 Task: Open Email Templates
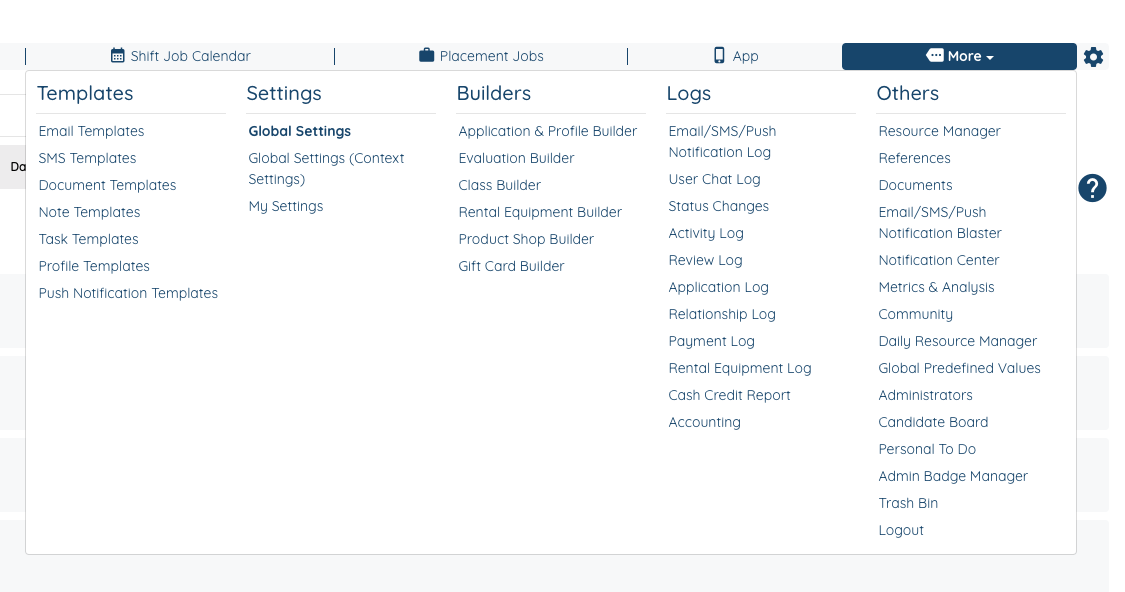tap(91, 131)
